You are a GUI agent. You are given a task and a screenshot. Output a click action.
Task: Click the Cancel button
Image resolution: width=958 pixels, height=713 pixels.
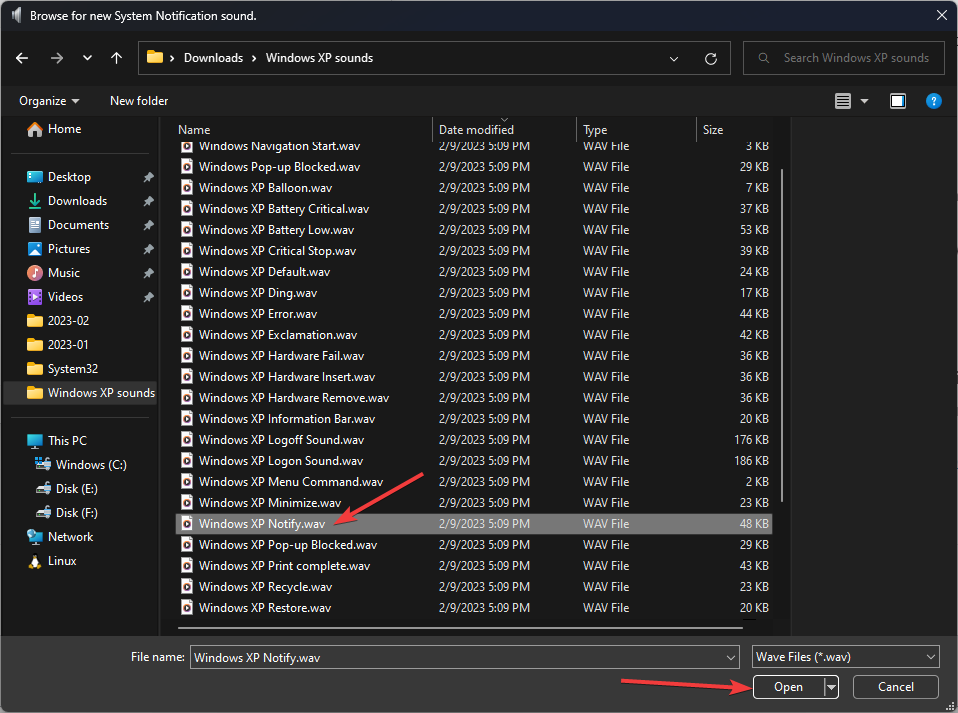tap(896, 687)
